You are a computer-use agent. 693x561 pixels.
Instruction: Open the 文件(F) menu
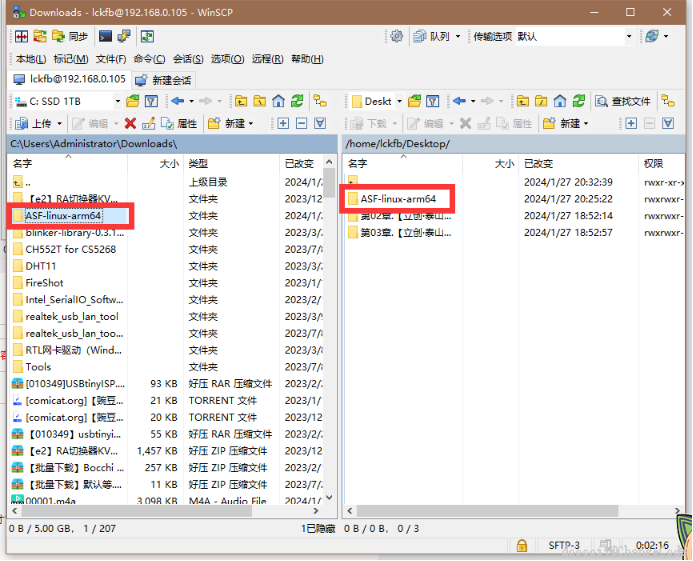tap(111, 59)
